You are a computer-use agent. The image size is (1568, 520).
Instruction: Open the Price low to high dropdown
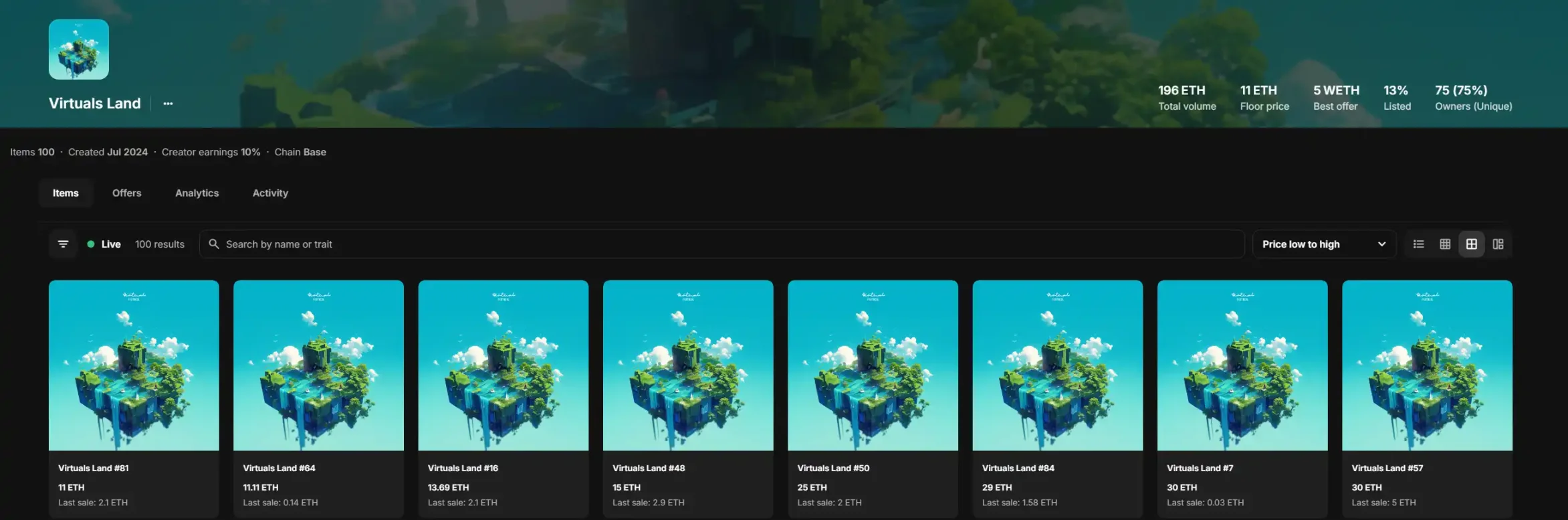tap(1301, 244)
